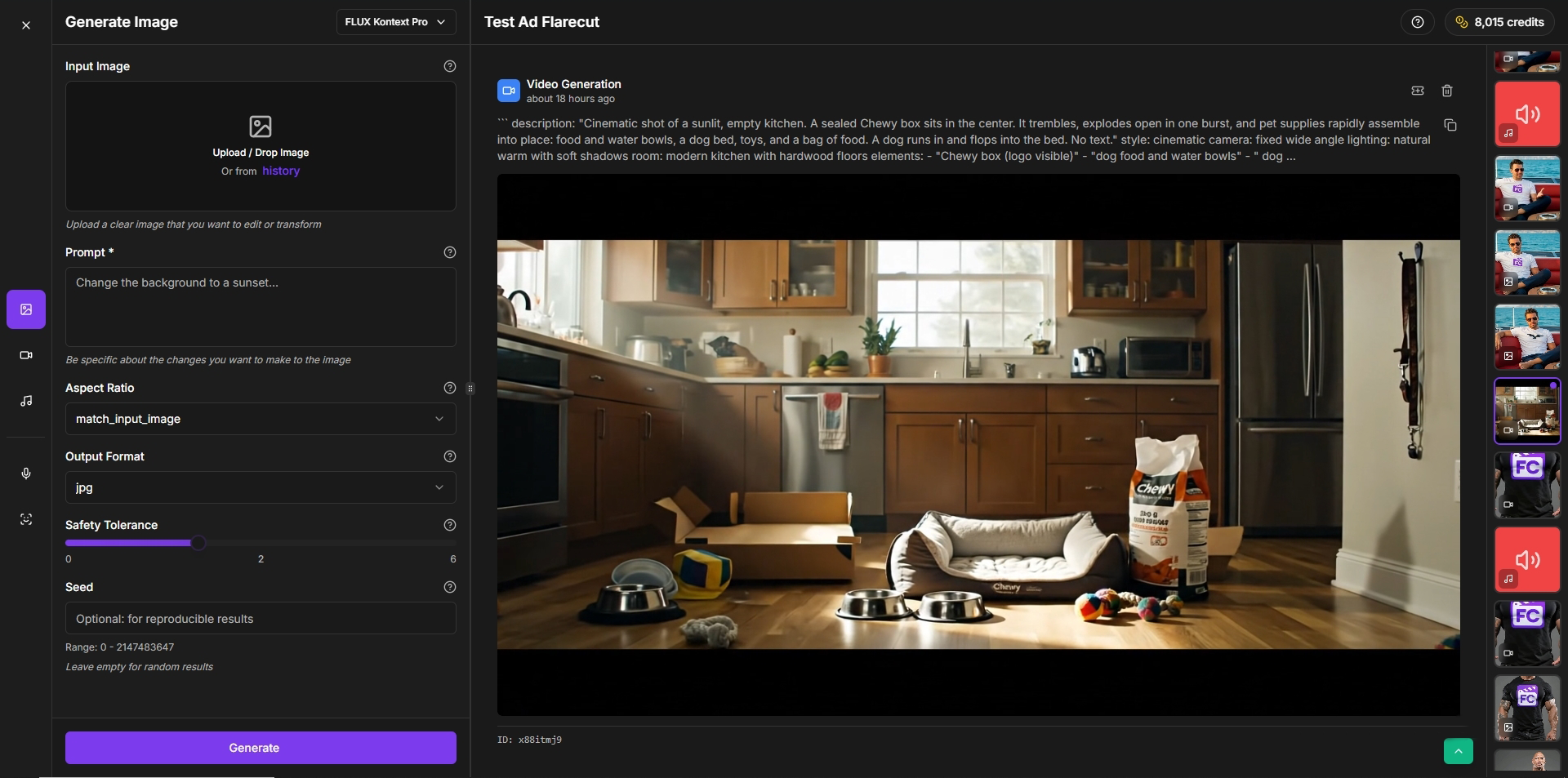This screenshot has width=1568, height=778.
Task: Expand the Aspect Ratio match_input_image dropdown
Action: (x=261, y=419)
